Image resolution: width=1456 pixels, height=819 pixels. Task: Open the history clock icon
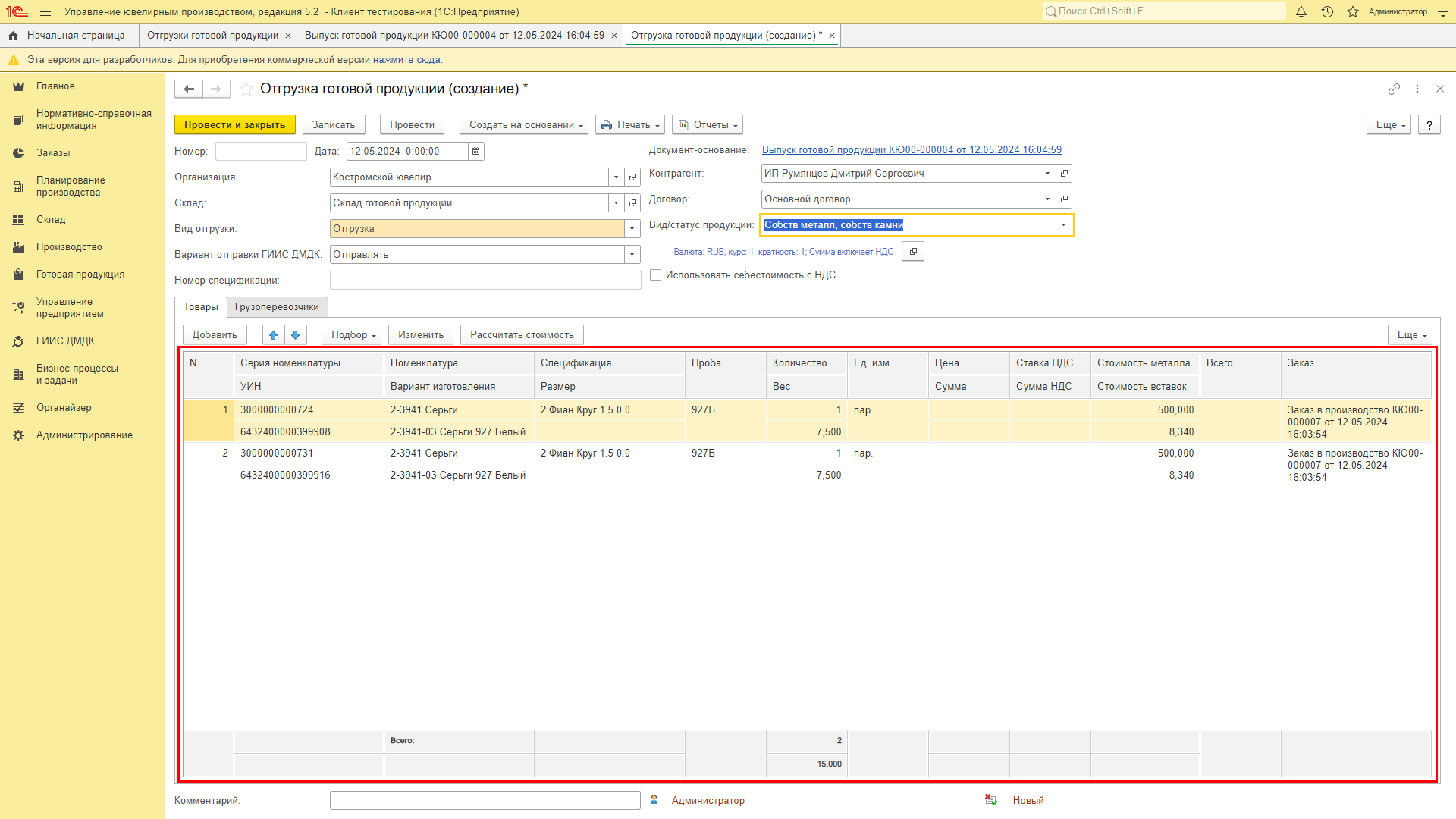coord(1327,11)
